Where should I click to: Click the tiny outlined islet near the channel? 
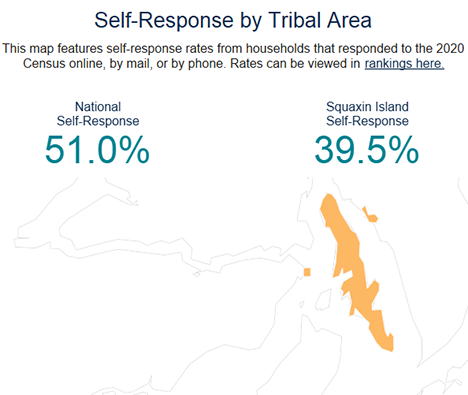pyautogui.click(x=302, y=304)
